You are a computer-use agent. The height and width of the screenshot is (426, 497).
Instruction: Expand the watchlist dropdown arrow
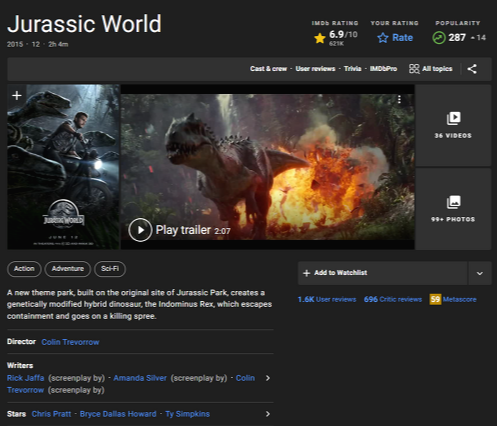point(480,273)
